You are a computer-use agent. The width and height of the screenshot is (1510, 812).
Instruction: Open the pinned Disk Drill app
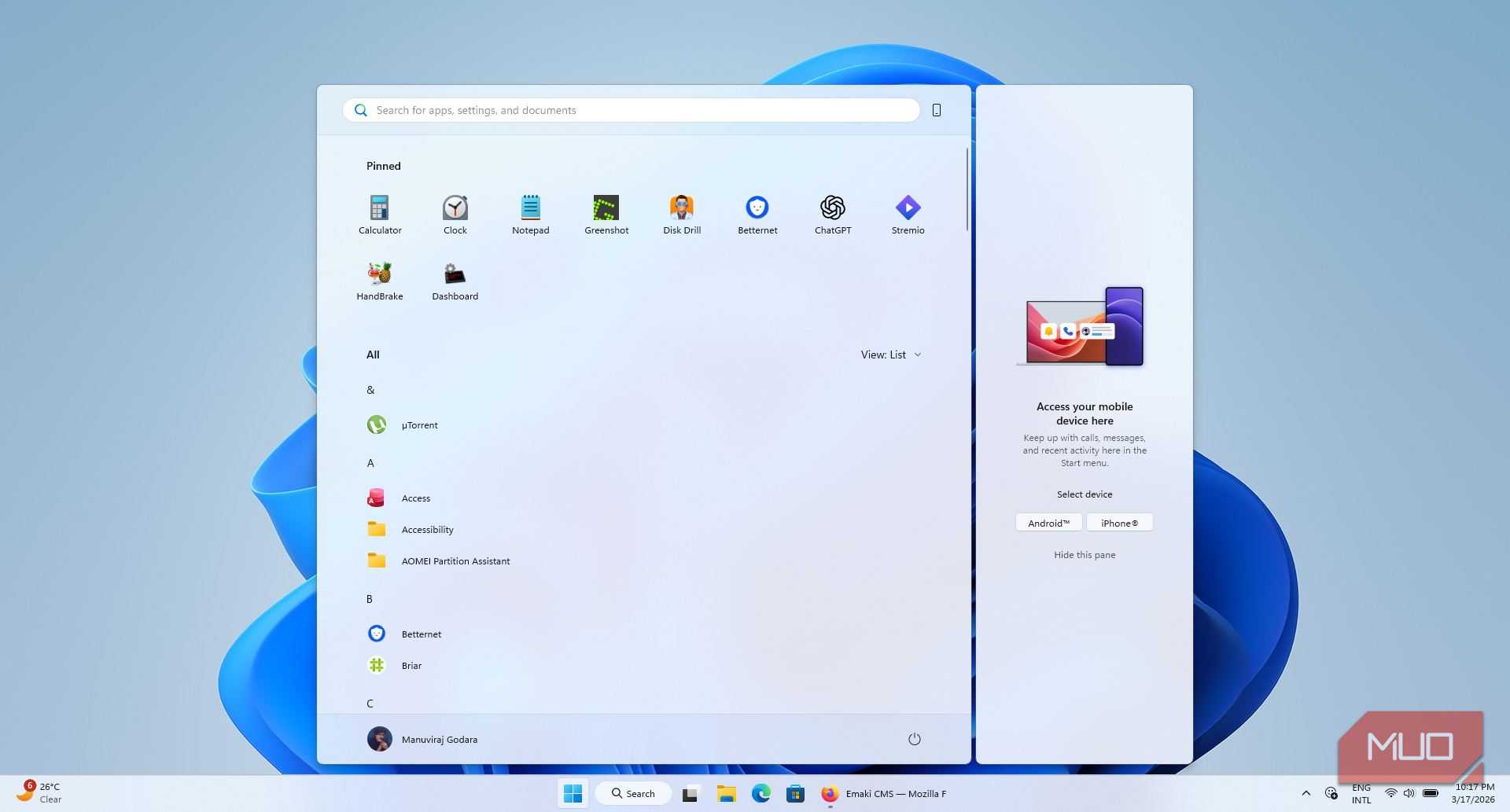[x=682, y=215]
